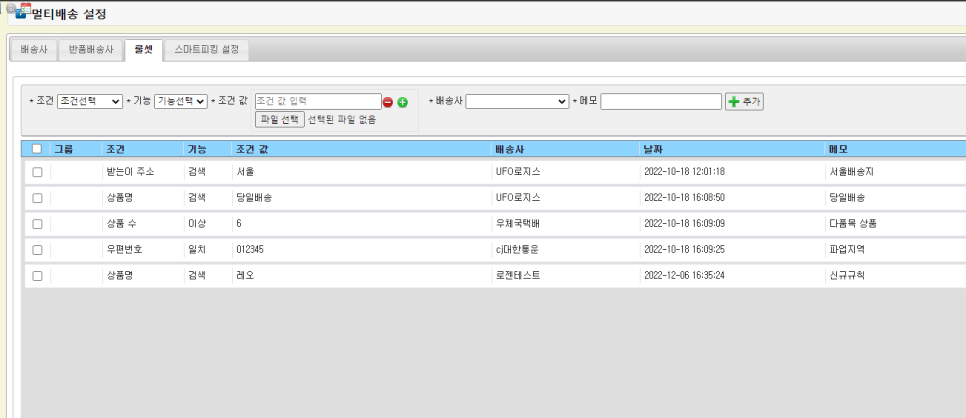Click the 파일 선택 file button
The height and width of the screenshot is (418, 966).
[280, 119]
